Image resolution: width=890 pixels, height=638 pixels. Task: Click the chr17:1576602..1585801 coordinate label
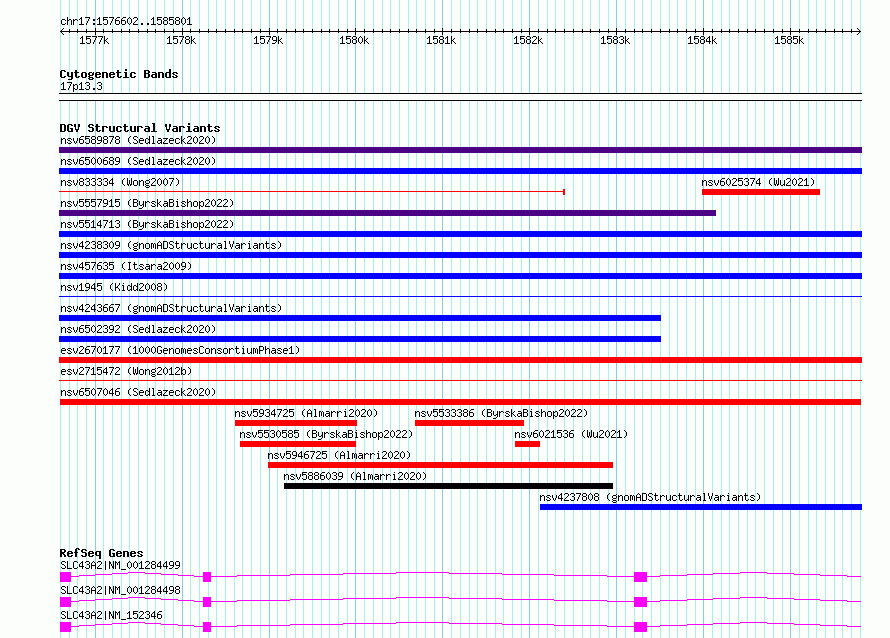[126, 22]
